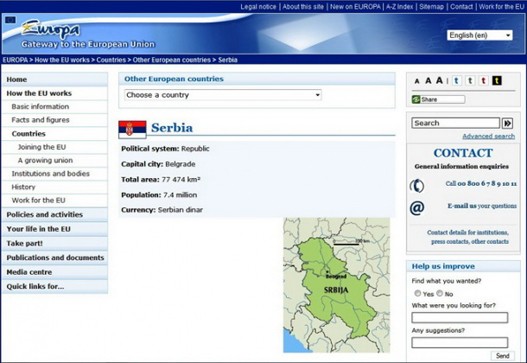The image size is (527, 363).
Task: Click the green Share icon
Action: click(x=416, y=99)
